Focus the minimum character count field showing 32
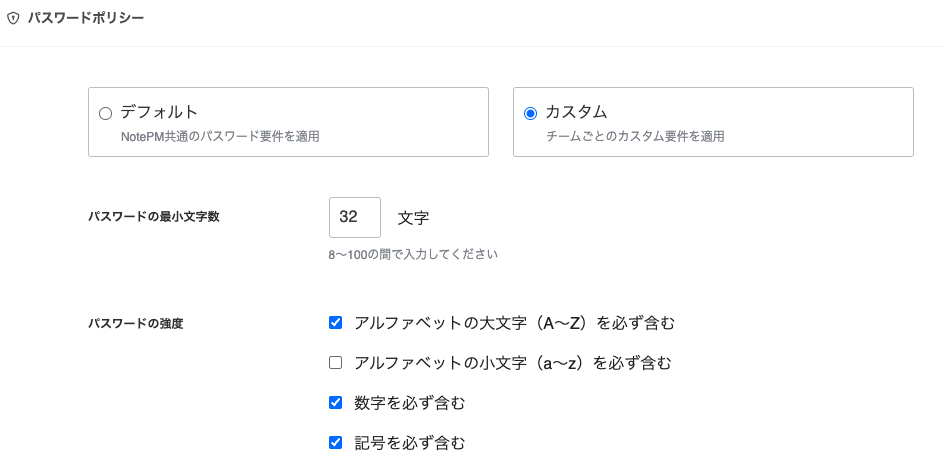 (x=354, y=217)
